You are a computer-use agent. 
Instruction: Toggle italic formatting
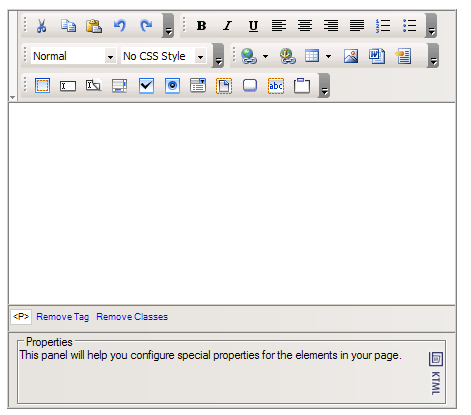(227, 26)
